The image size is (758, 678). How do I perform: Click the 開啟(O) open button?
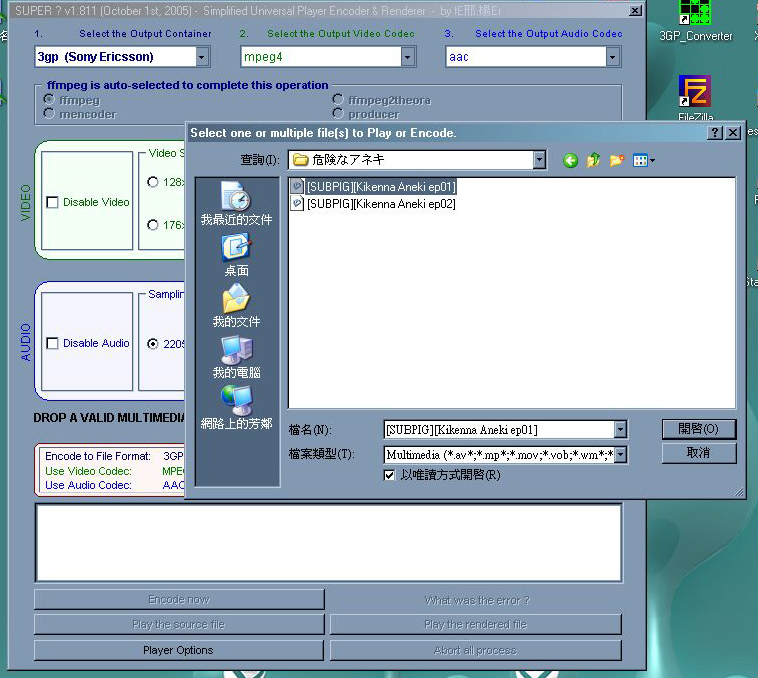click(699, 429)
